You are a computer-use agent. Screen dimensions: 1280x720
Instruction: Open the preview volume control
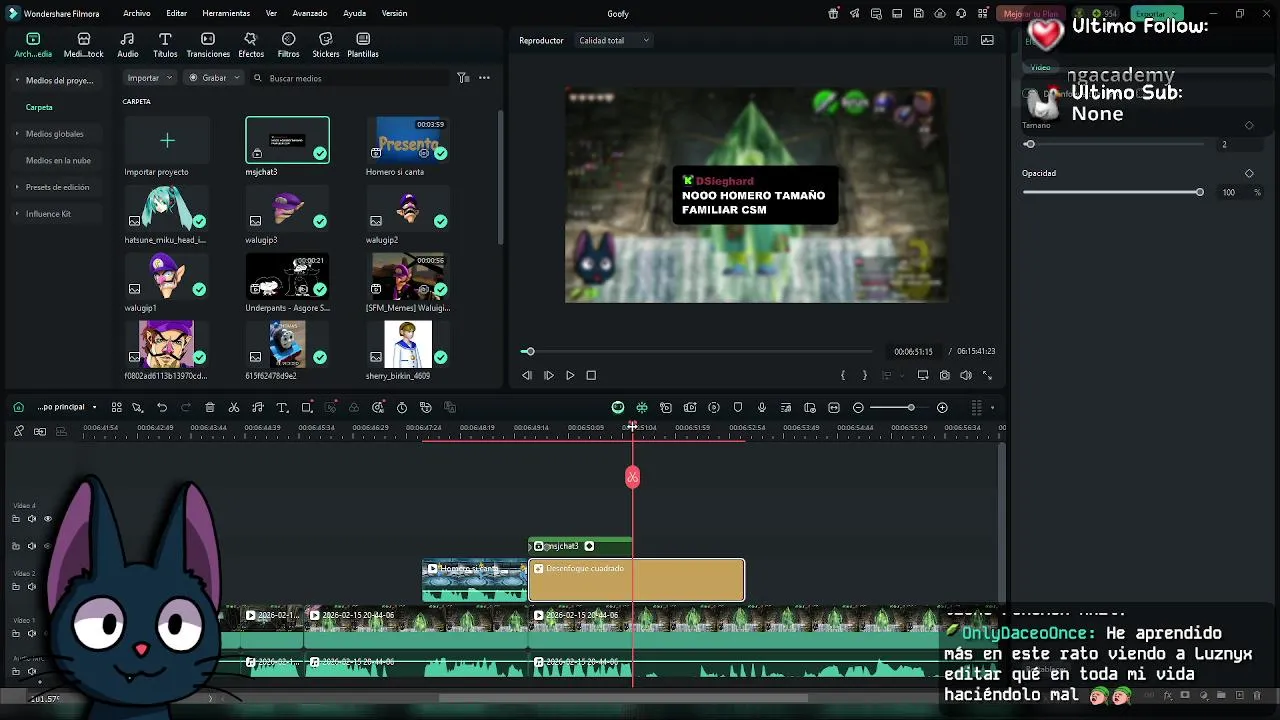[966, 376]
